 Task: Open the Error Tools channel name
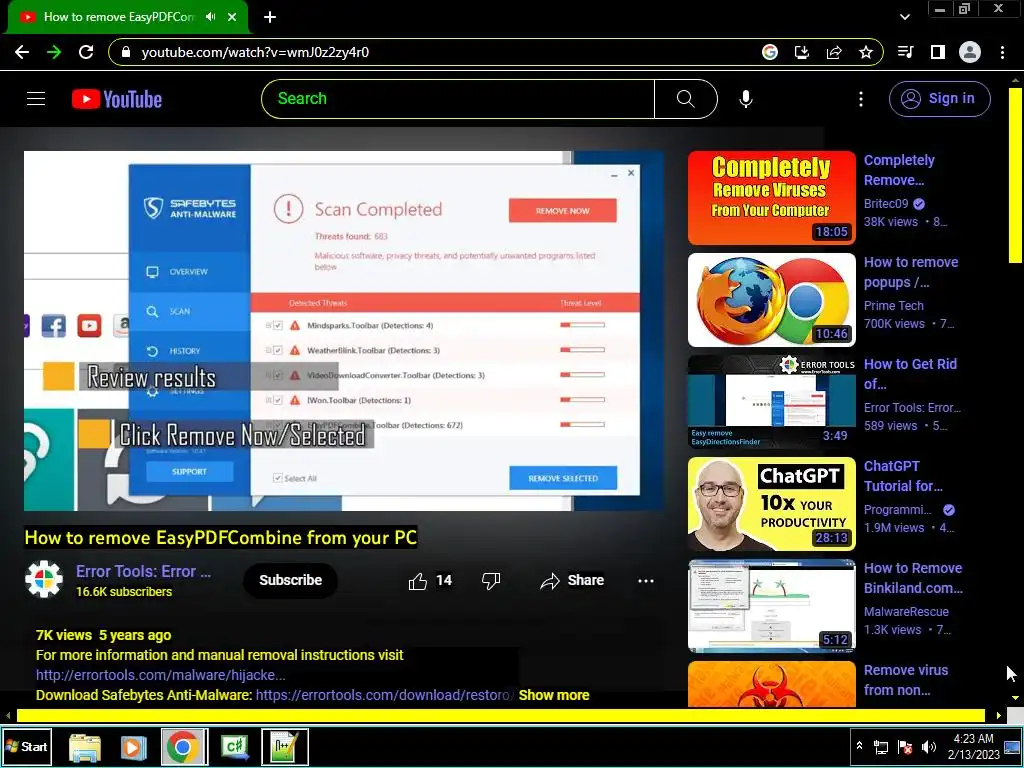point(144,571)
